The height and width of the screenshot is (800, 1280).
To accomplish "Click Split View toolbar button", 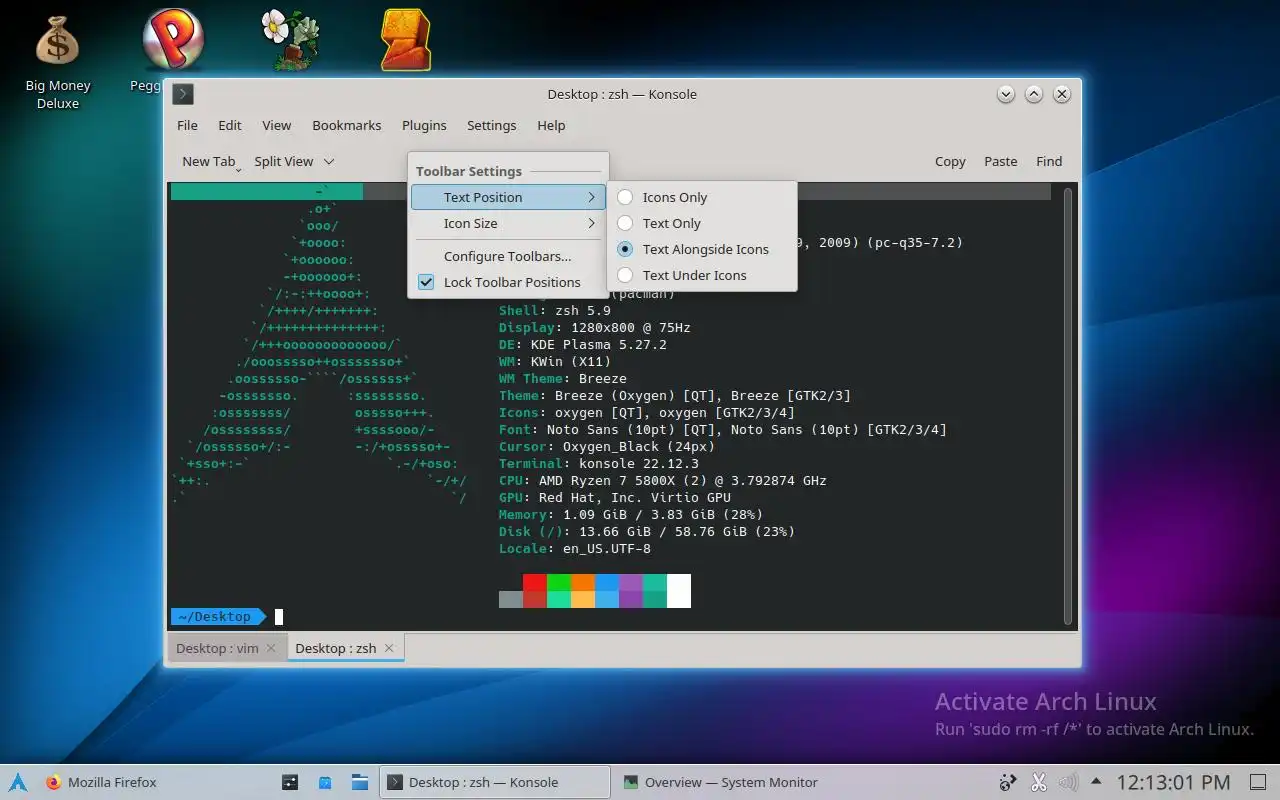I will tap(284, 161).
